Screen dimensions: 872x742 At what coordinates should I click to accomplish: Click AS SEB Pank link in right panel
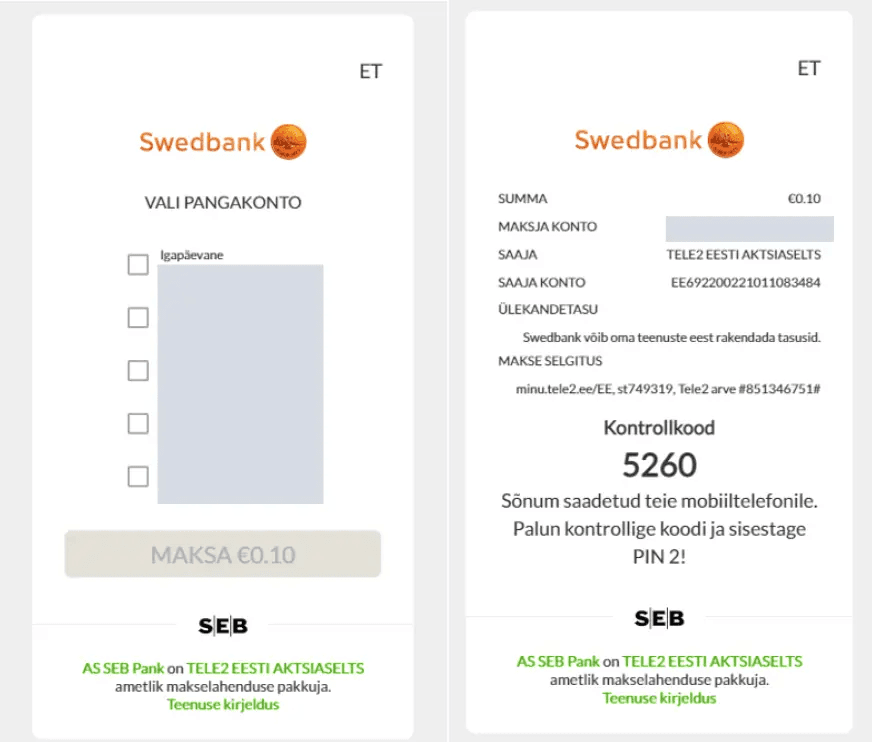click(x=558, y=661)
